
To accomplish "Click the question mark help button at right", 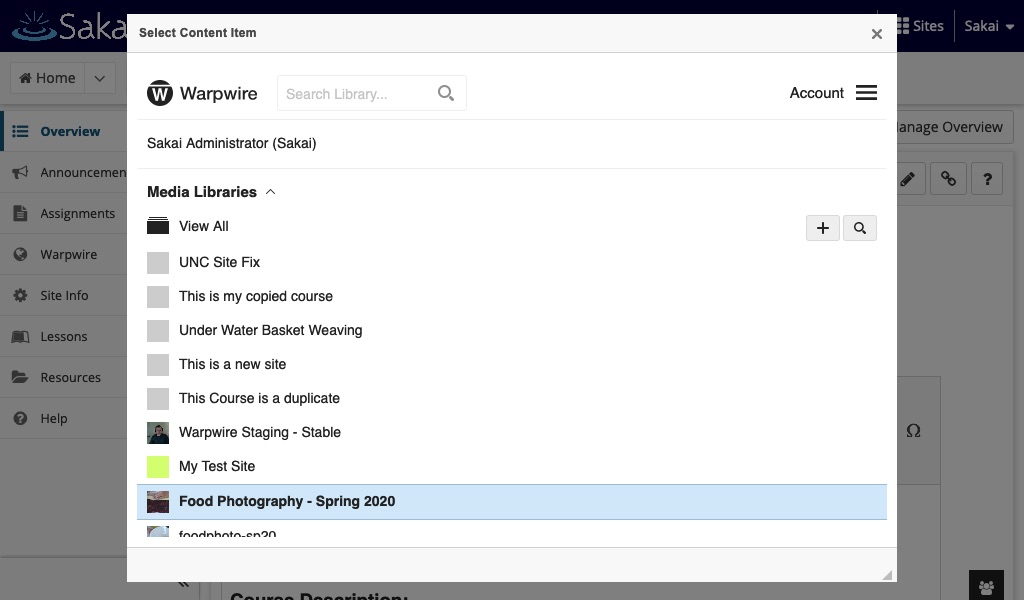I will (987, 179).
